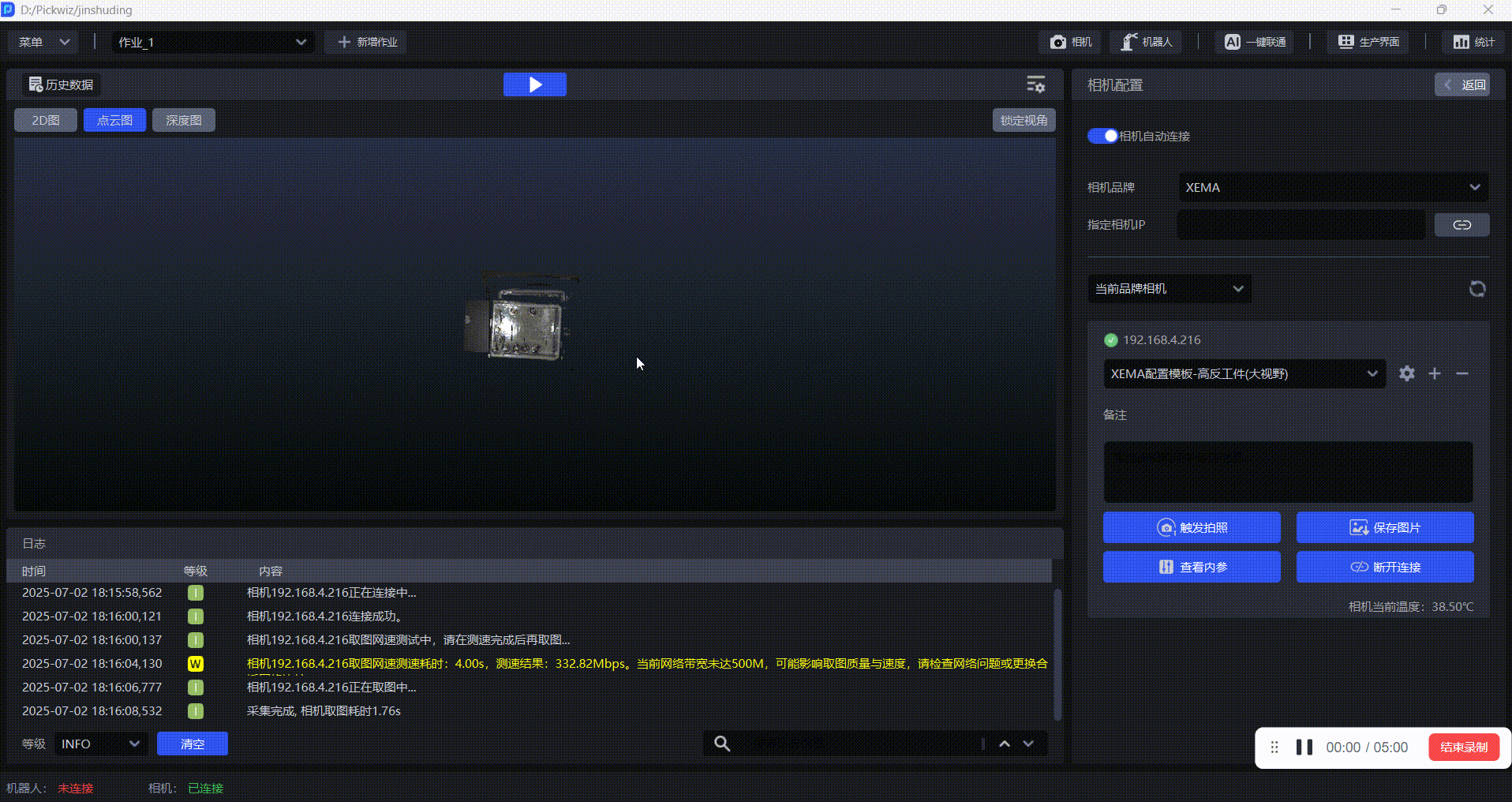This screenshot has height=802, width=1512.
Task: Click the link icon beside camera IP field
Action: click(1461, 225)
